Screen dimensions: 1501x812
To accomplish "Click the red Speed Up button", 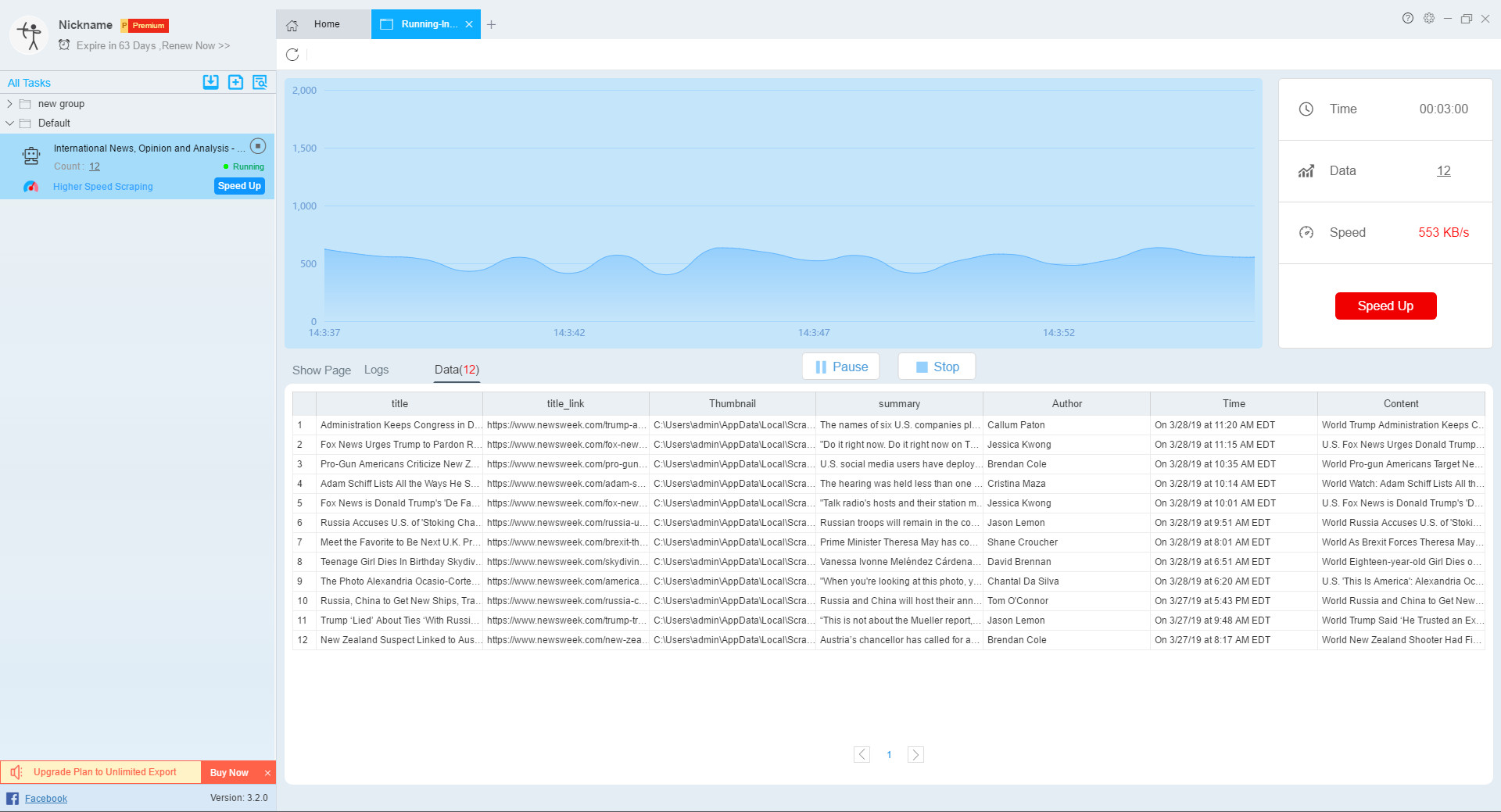I will (x=1385, y=306).
